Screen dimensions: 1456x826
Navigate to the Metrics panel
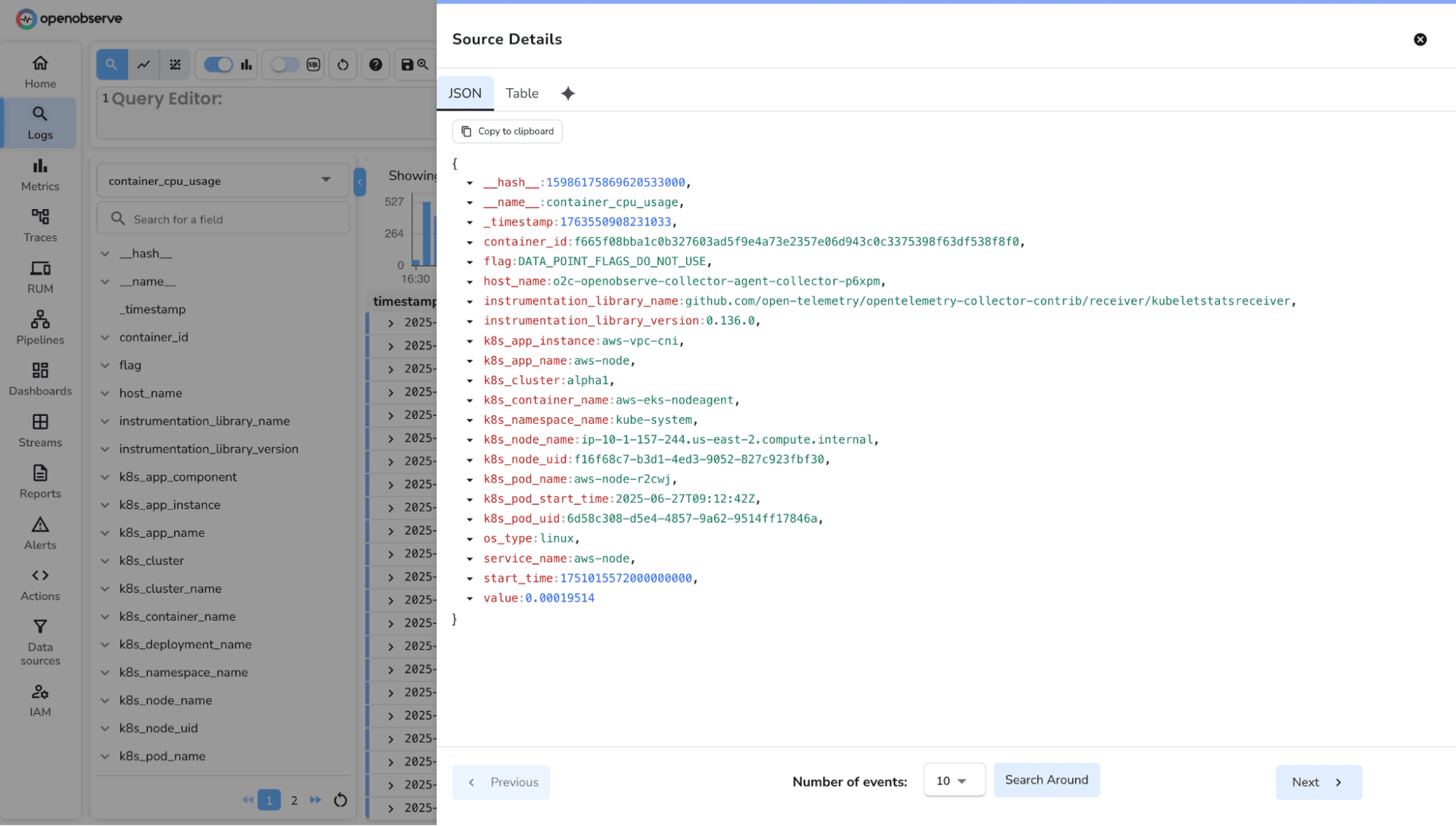(39, 175)
